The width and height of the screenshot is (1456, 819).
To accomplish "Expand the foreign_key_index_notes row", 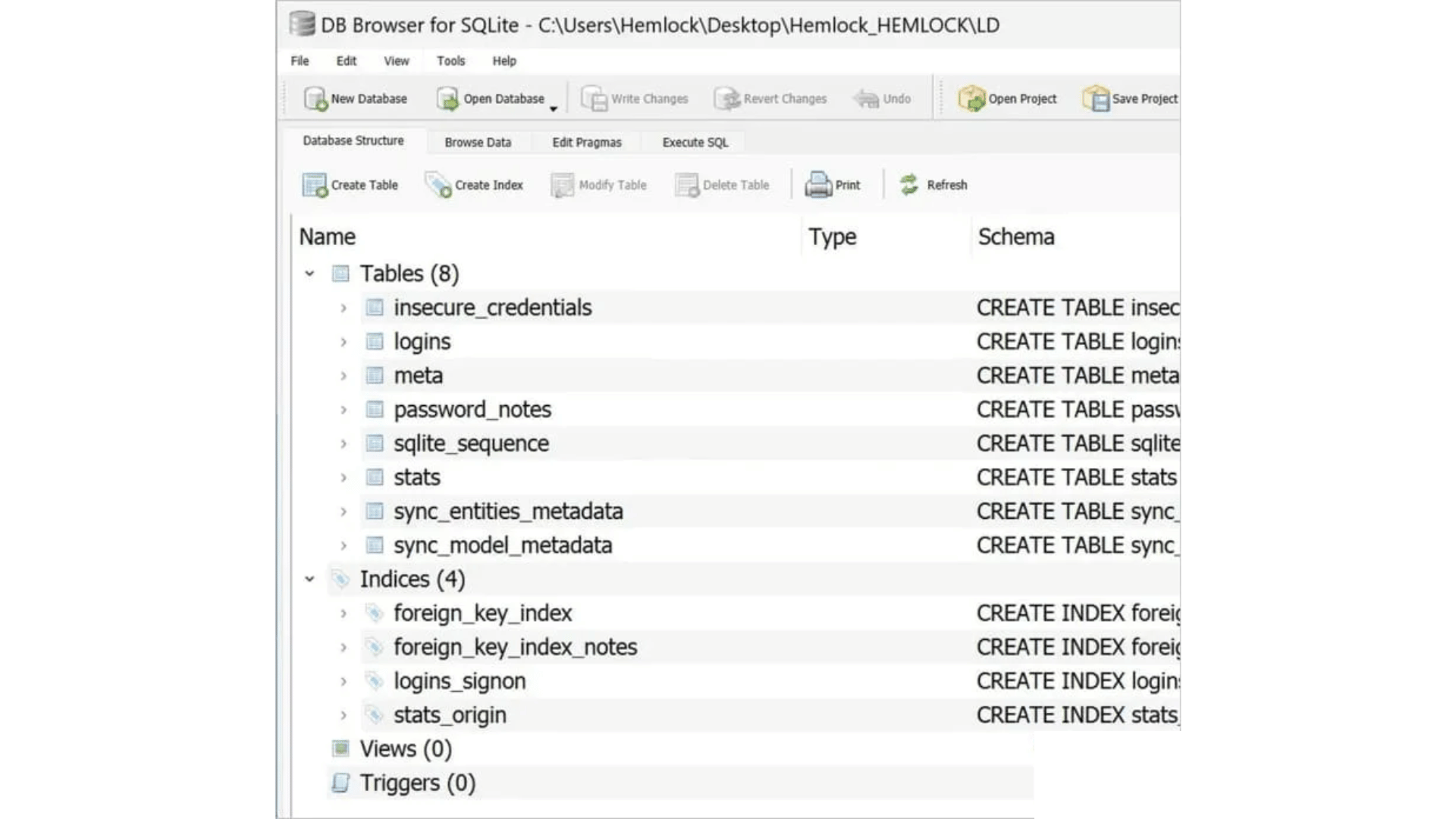I will point(344,648).
